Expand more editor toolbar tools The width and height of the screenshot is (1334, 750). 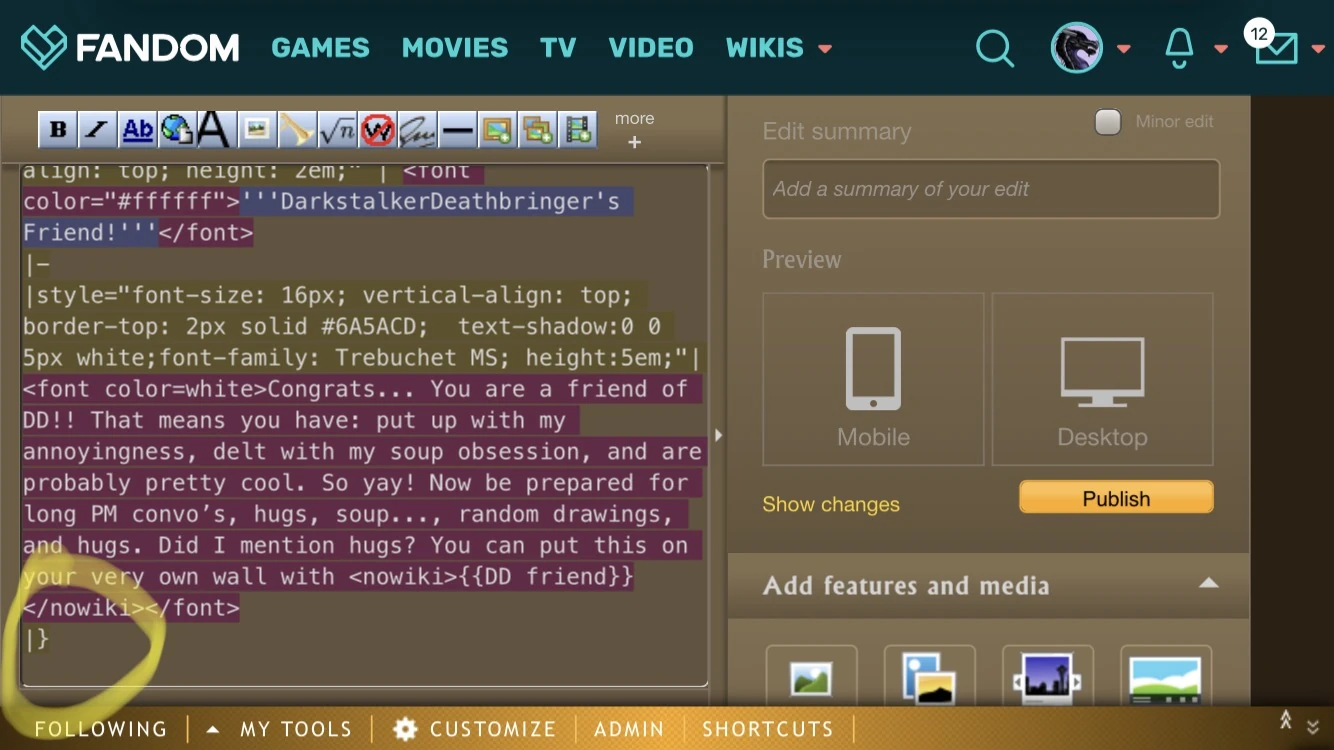click(x=634, y=130)
